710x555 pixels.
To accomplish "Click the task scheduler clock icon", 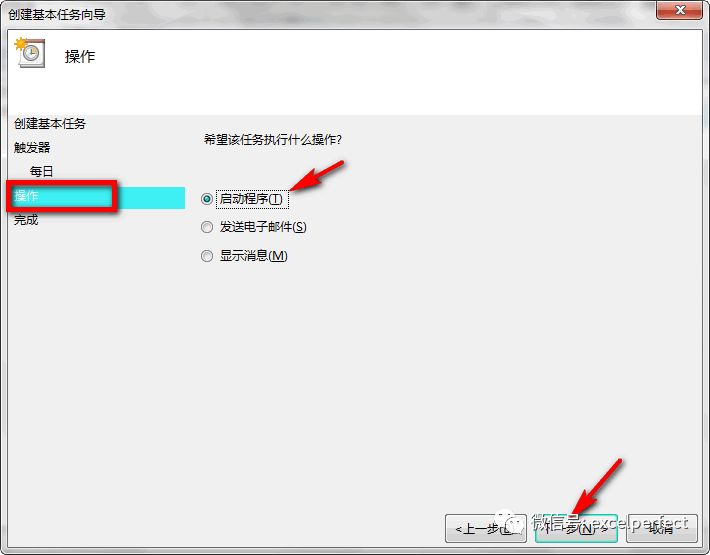I will (x=30, y=53).
